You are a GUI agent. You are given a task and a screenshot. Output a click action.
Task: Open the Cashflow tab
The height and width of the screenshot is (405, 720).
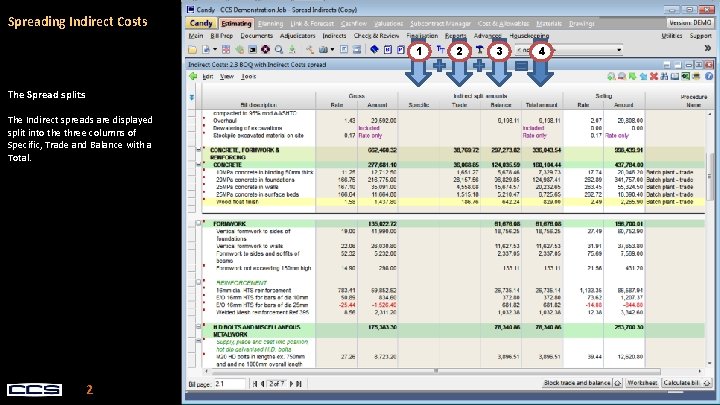(x=354, y=23)
